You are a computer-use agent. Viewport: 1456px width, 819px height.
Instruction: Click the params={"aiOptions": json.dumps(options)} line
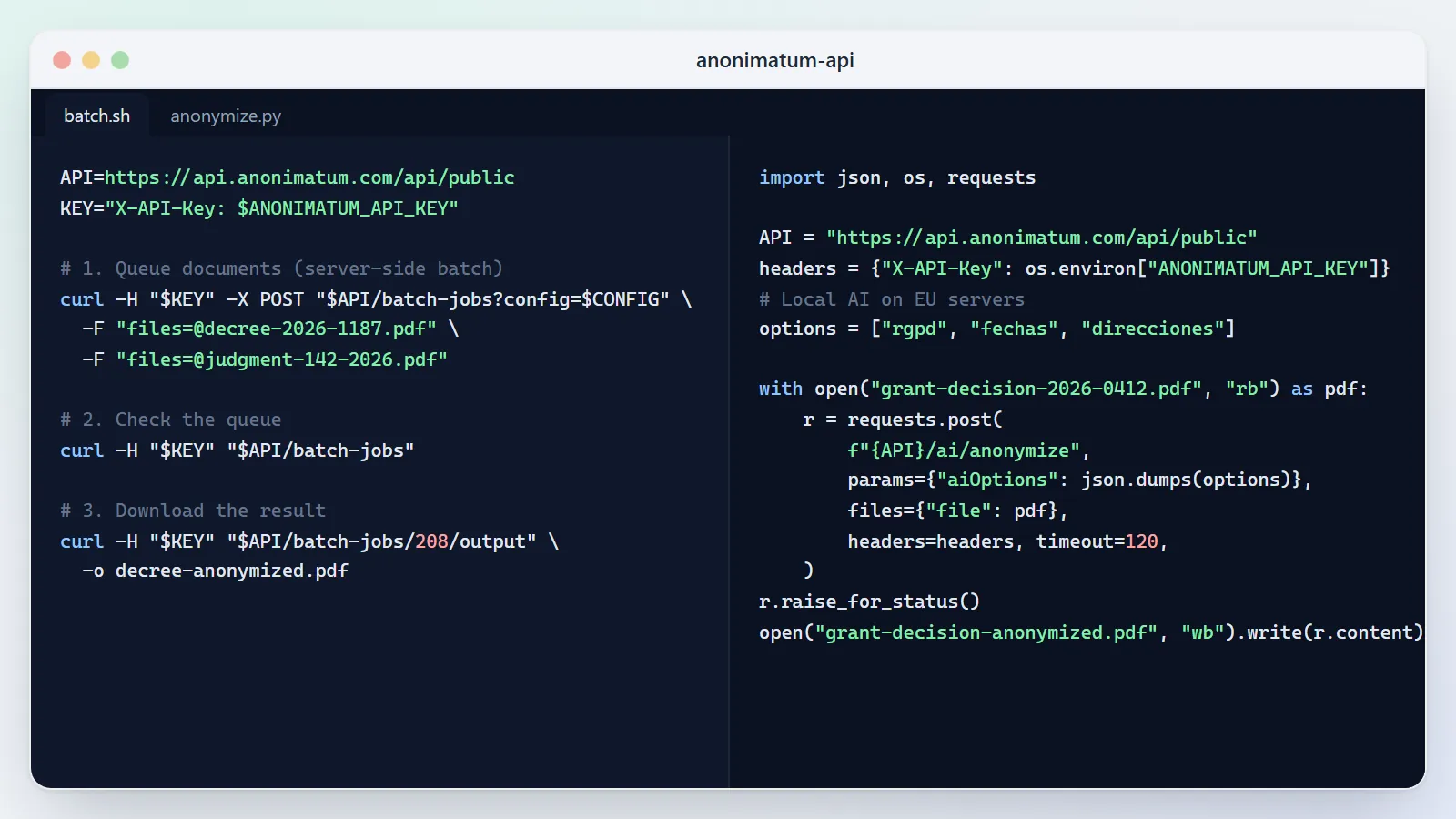coord(1080,480)
